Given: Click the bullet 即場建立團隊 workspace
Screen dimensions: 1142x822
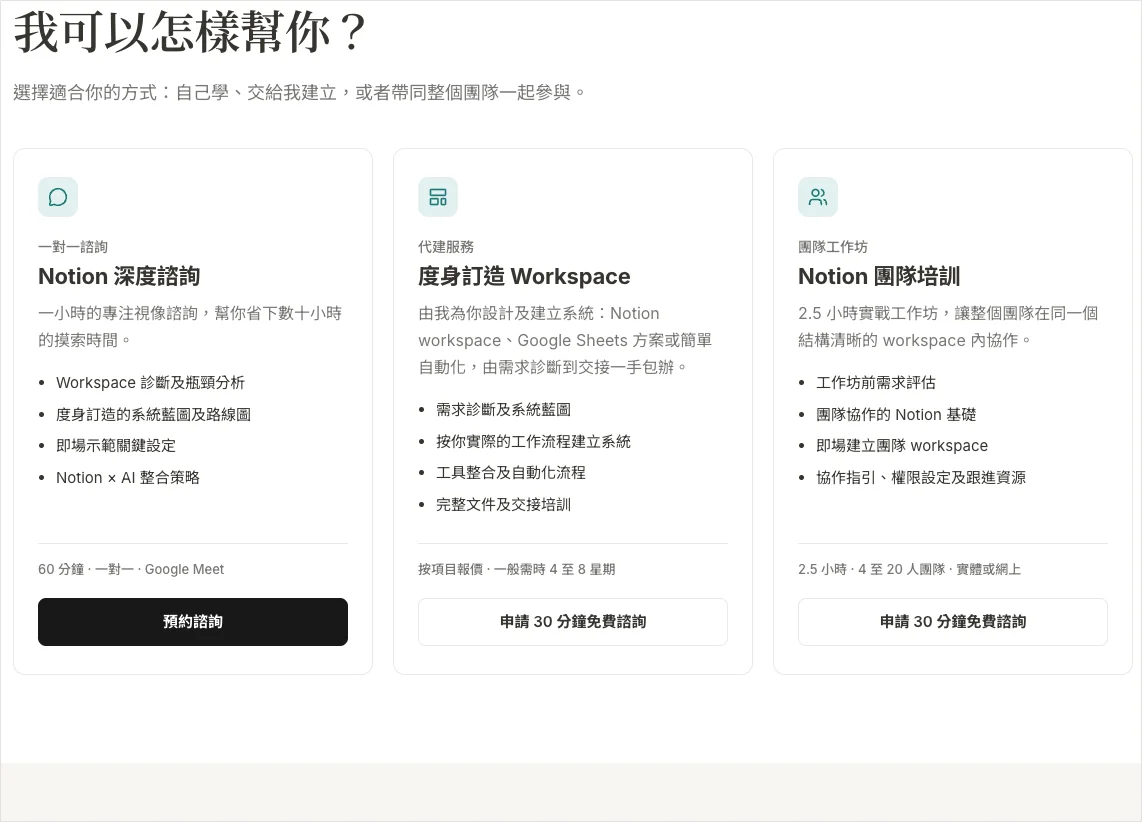Looking at the screenshot, I should [902, 446].
